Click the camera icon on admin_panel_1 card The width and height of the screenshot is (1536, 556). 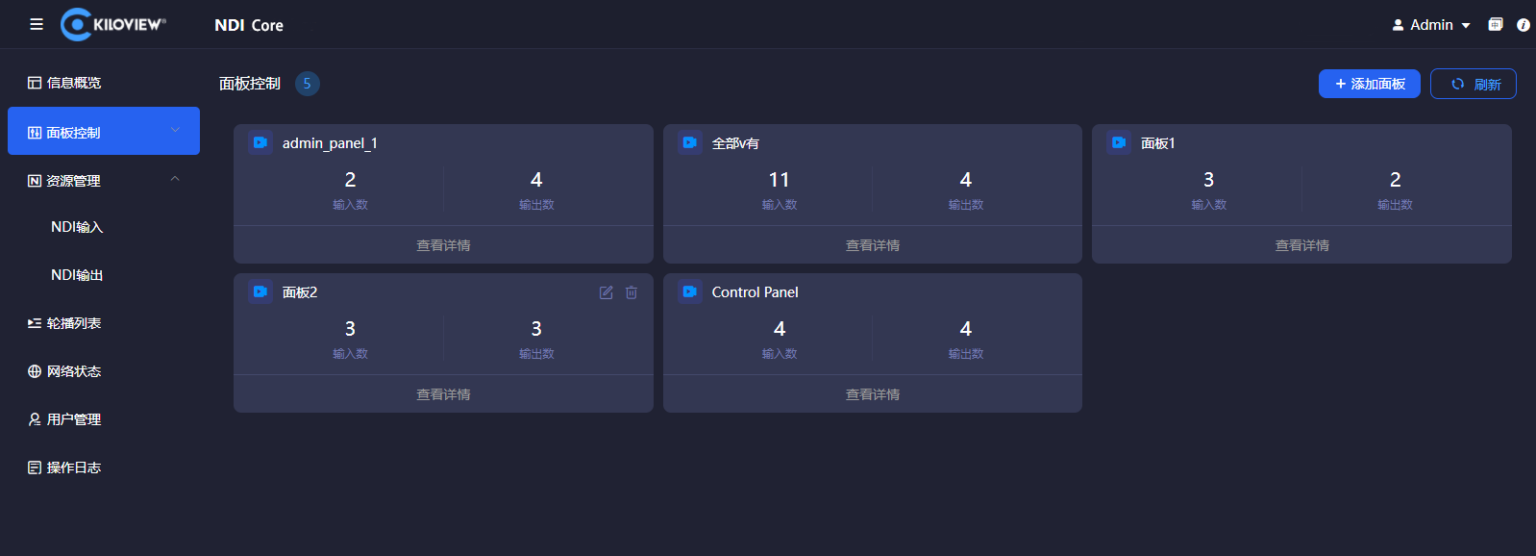(260, 143)
